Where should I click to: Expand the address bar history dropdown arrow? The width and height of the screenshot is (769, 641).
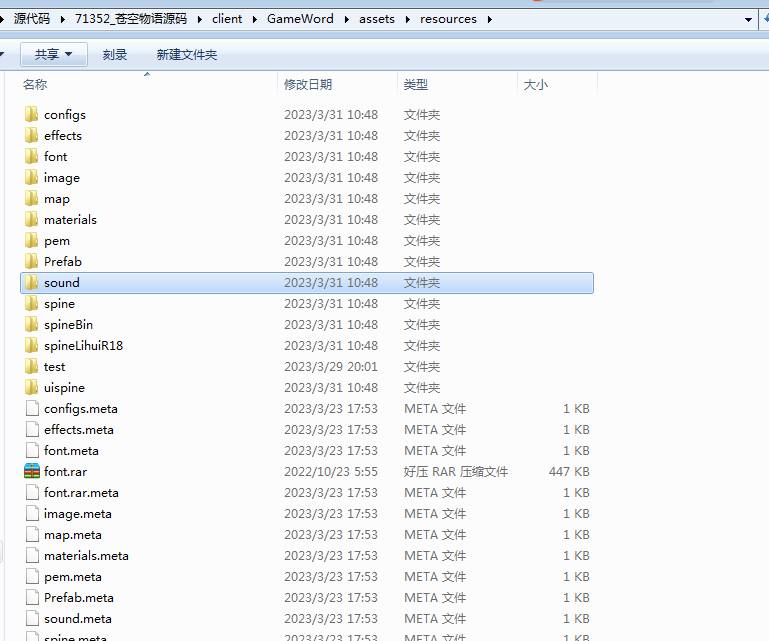point(748,19)
